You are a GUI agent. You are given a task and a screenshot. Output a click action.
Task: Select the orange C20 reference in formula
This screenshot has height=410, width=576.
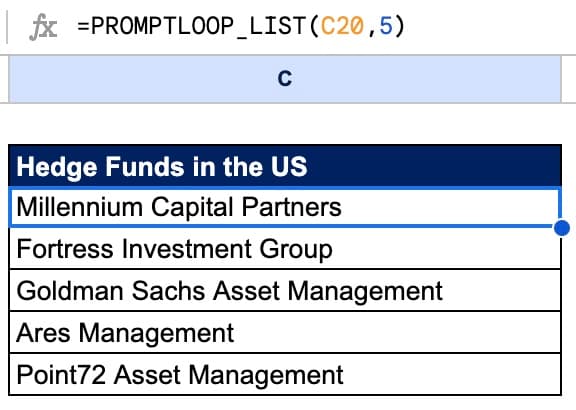click(343, 26)
